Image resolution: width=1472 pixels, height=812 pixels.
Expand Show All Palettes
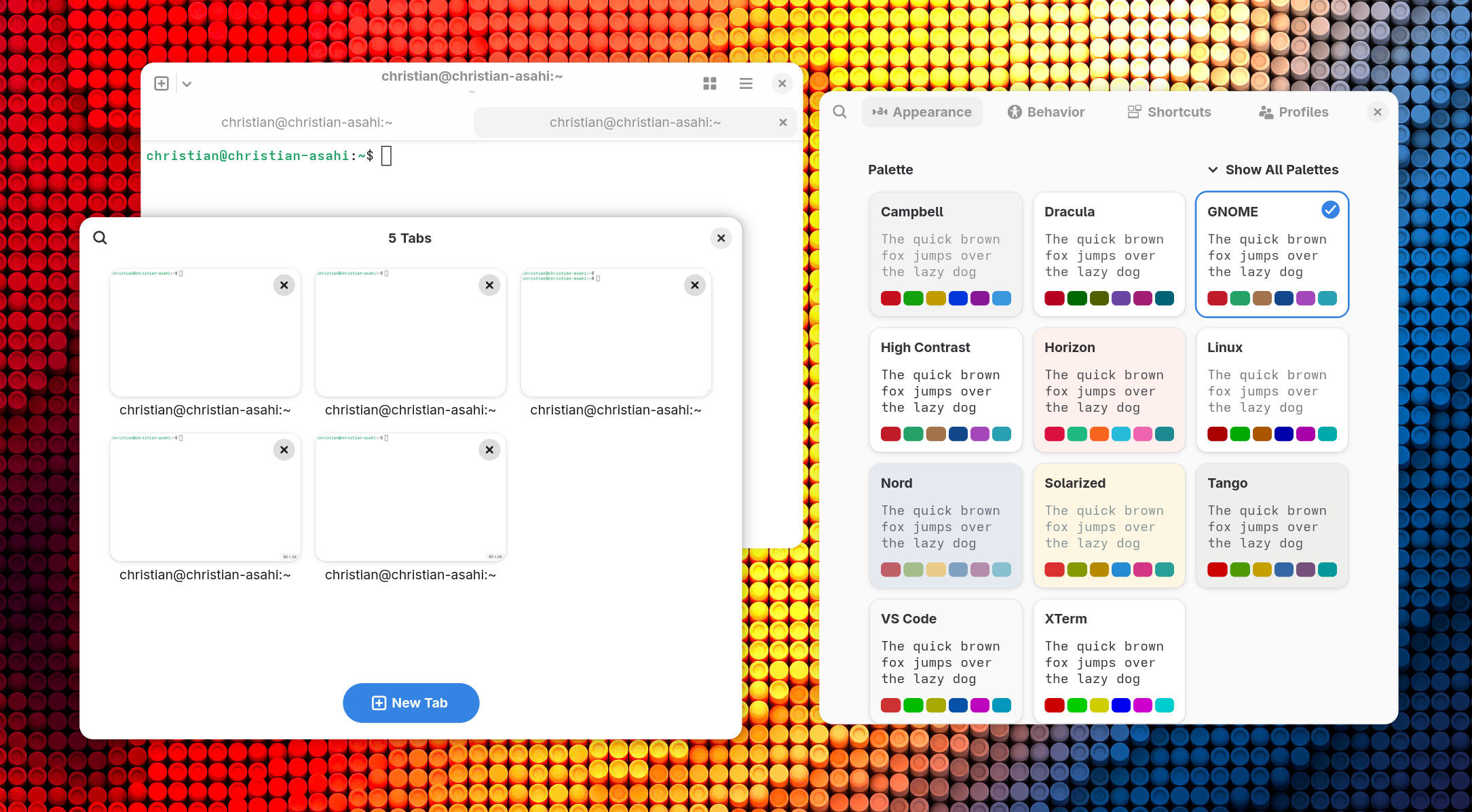[1272, 170]
